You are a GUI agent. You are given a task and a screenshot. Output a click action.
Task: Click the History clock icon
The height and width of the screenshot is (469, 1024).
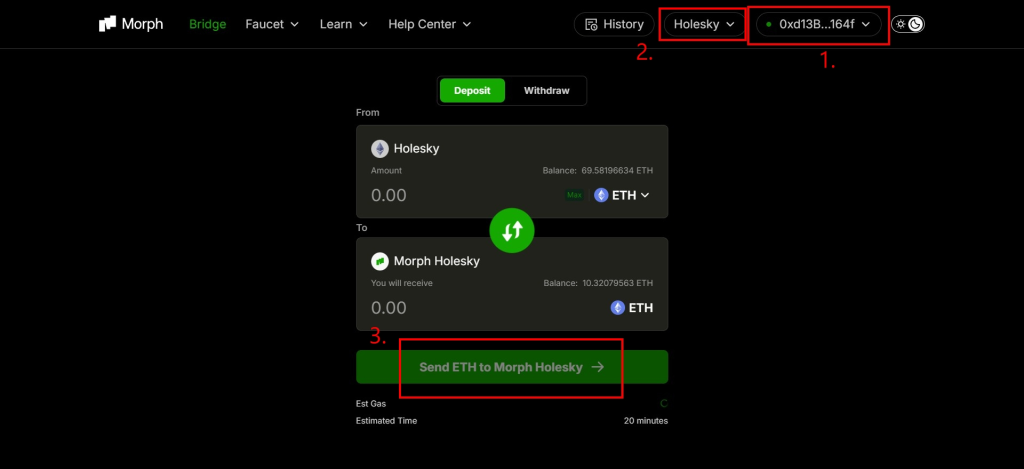[591, 24]
